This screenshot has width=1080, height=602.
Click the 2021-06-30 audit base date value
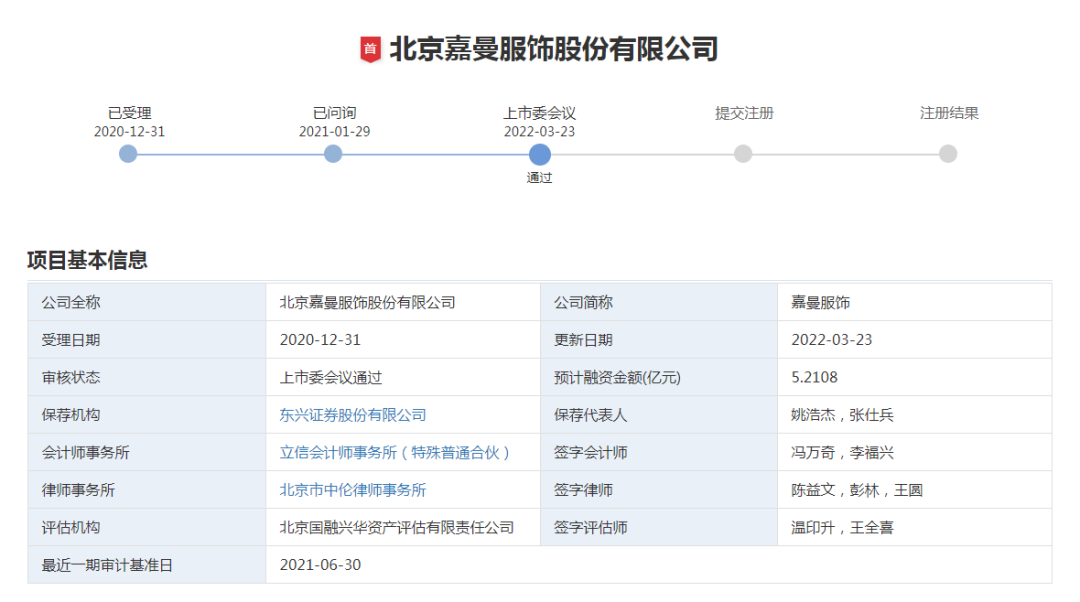tap(320, 565)
